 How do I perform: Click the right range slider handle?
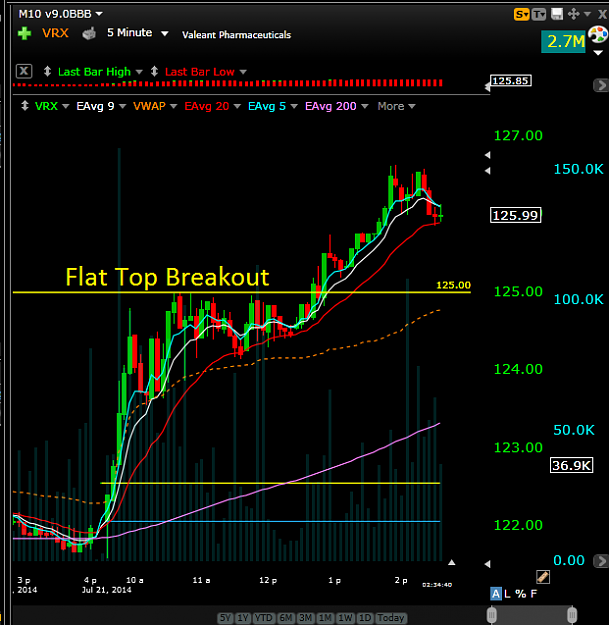coord(572,614)
